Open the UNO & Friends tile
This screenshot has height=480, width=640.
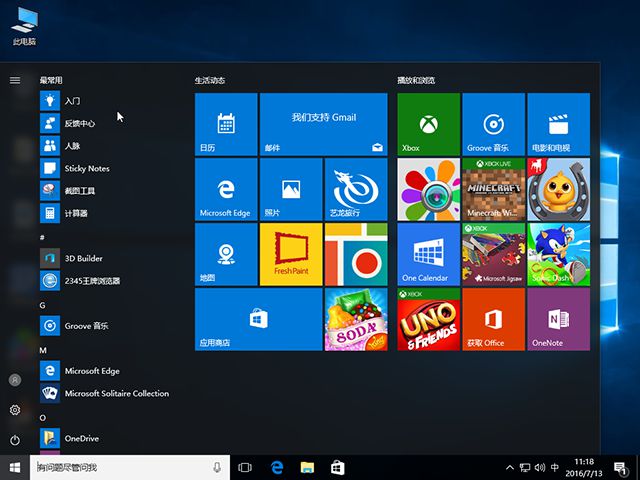(x=428, y=319)
